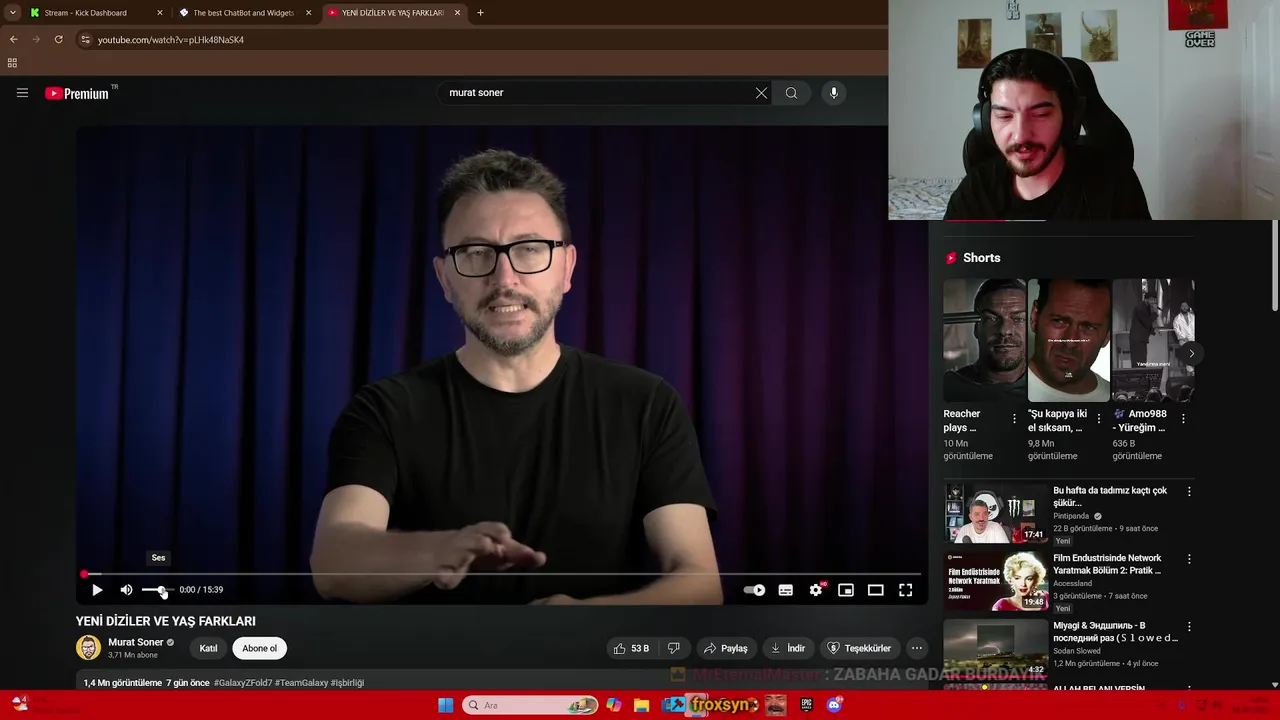Mute the video using the speaker icon

pos(126,590)
